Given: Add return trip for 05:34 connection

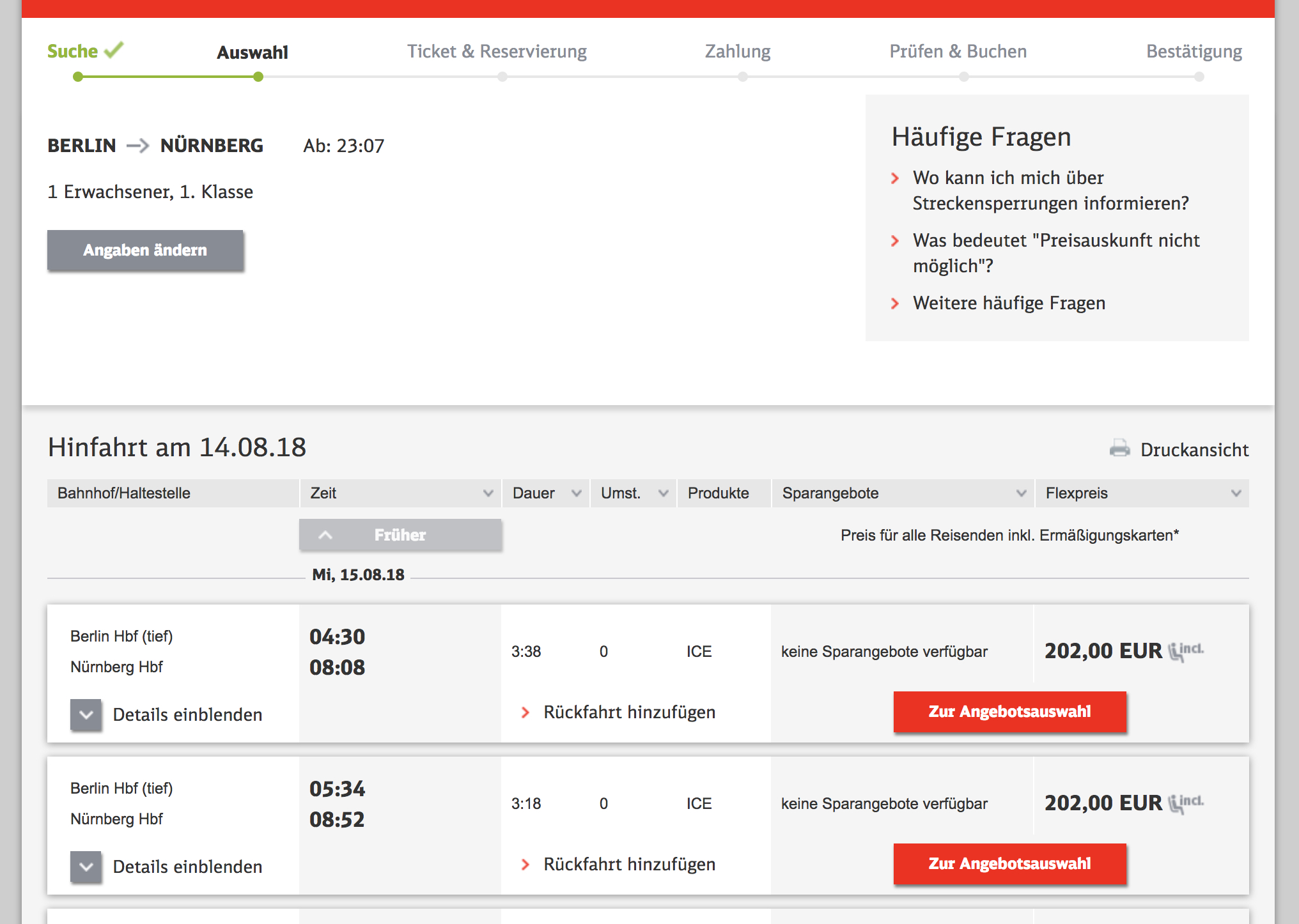Looking at the screenshot, I should (629, 864).
